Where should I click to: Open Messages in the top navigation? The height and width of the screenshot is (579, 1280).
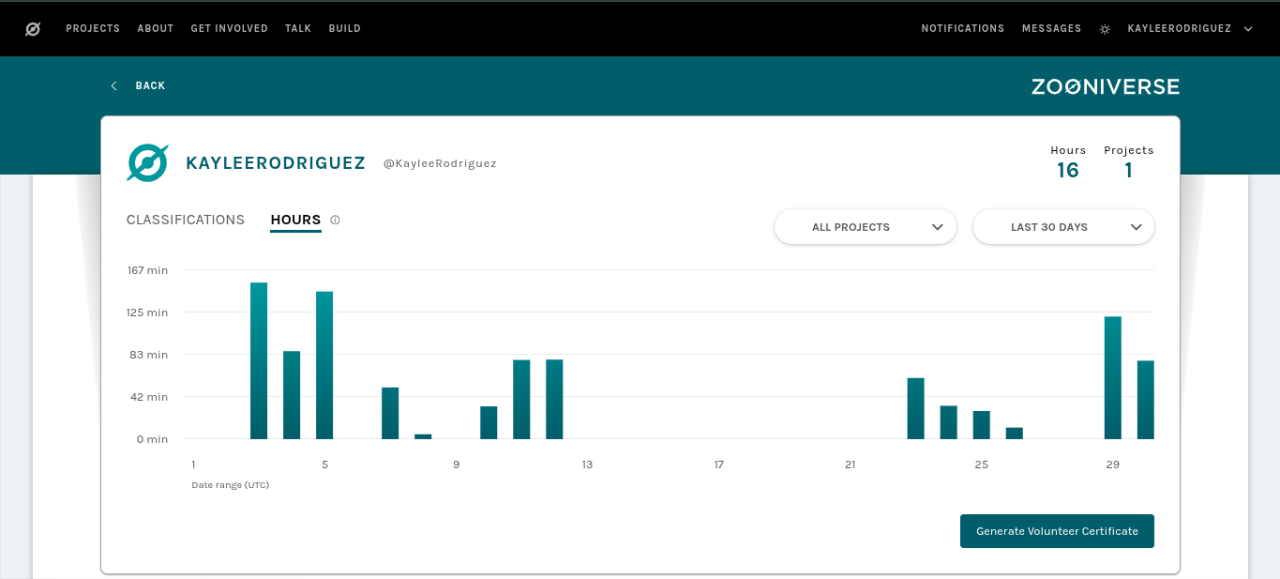[x=1051, y=29]
